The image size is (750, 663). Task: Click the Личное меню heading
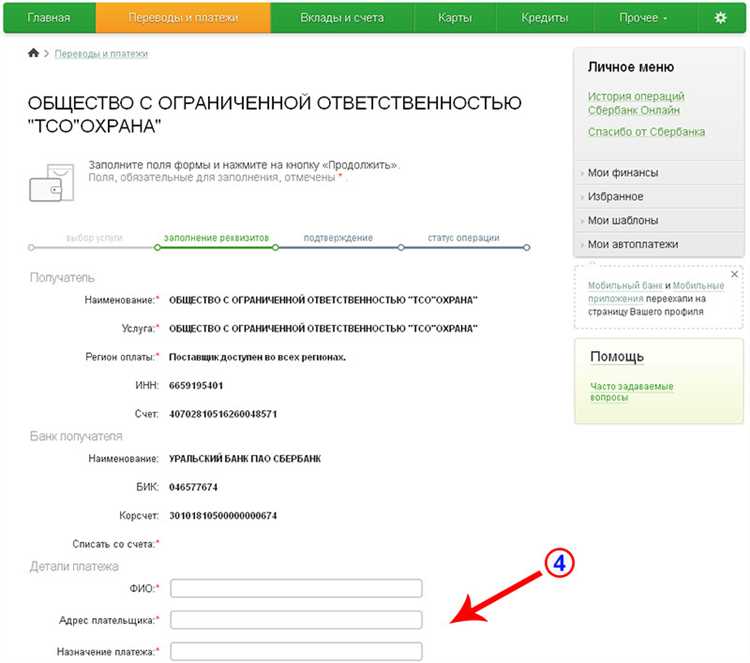631,67
